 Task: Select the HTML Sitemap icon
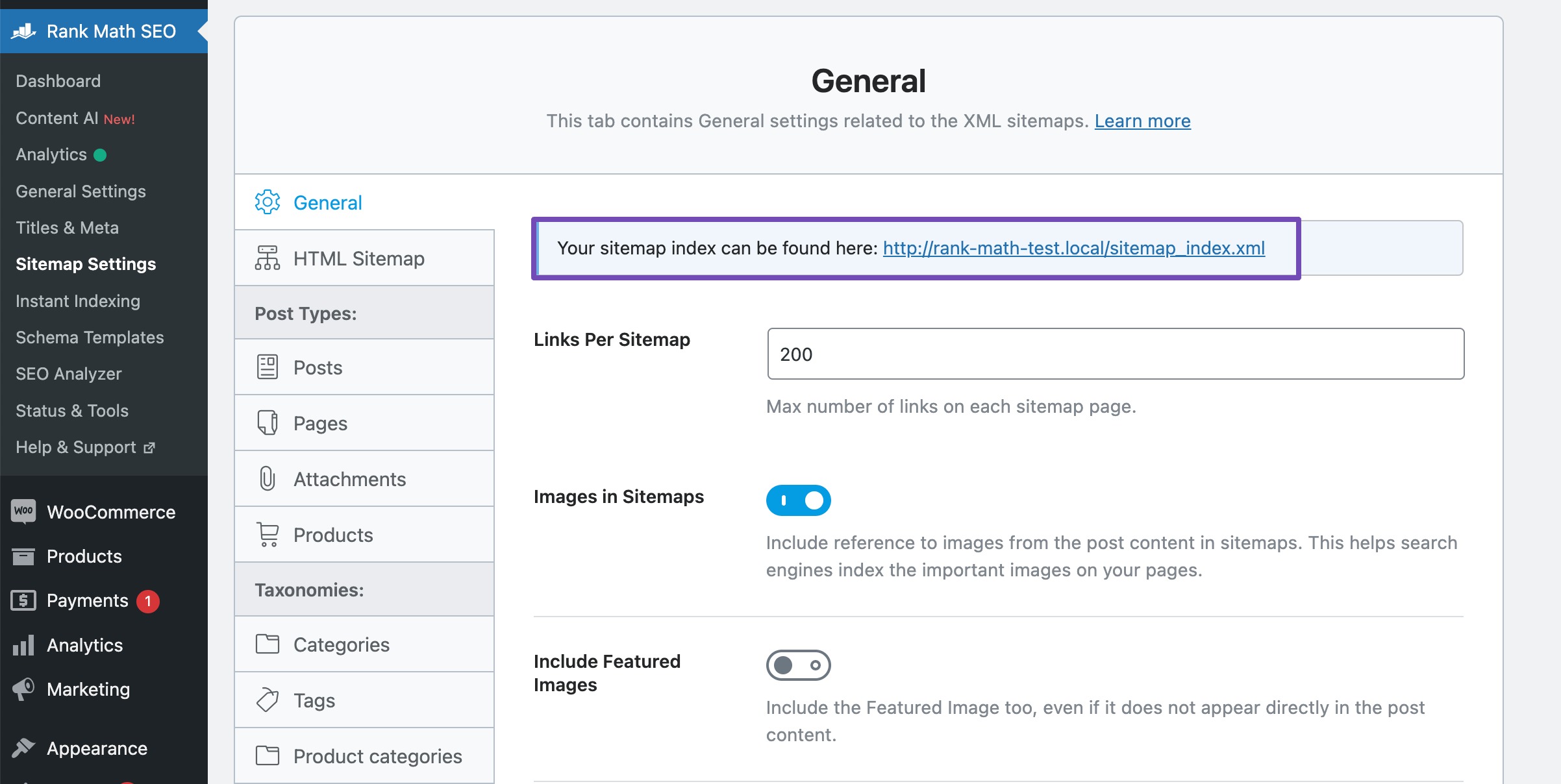coord(267,257)
